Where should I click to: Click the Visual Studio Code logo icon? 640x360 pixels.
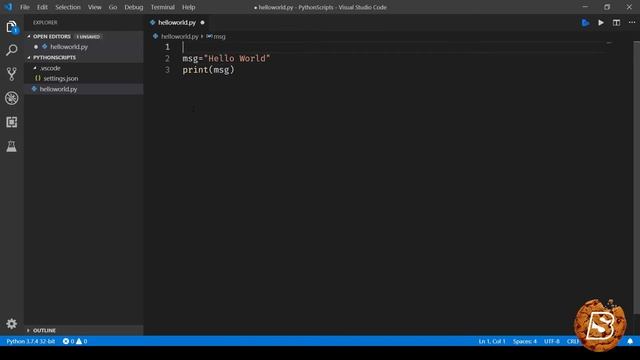tap(8, 7)
